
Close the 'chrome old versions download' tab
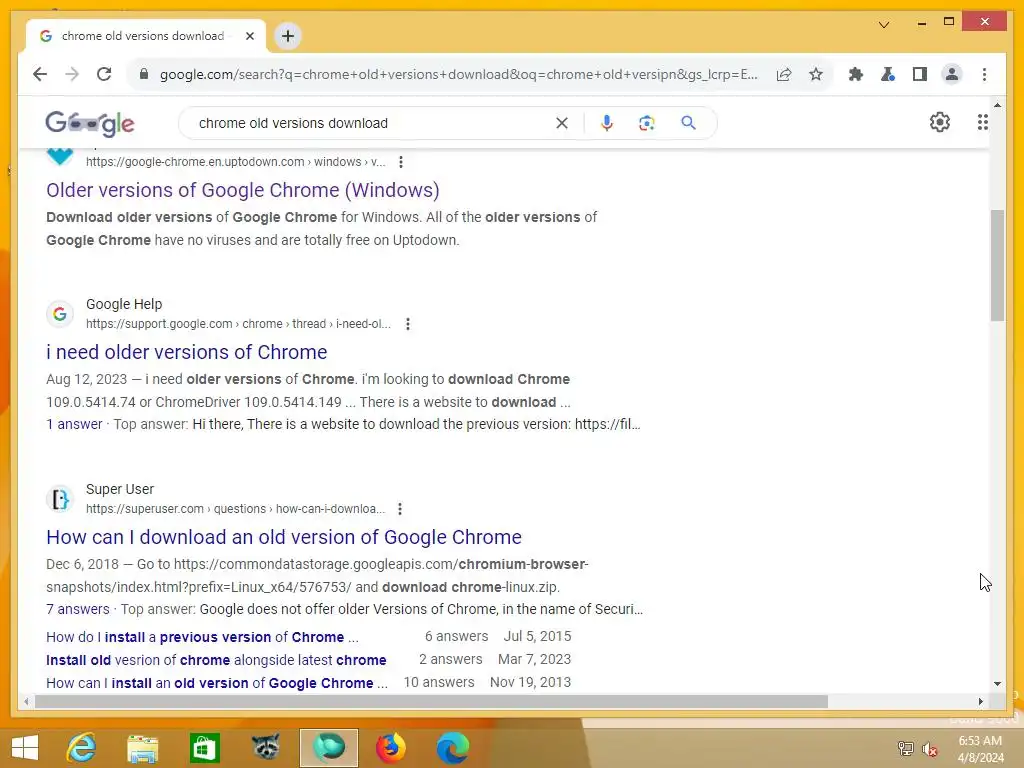[x=249, y=36]
